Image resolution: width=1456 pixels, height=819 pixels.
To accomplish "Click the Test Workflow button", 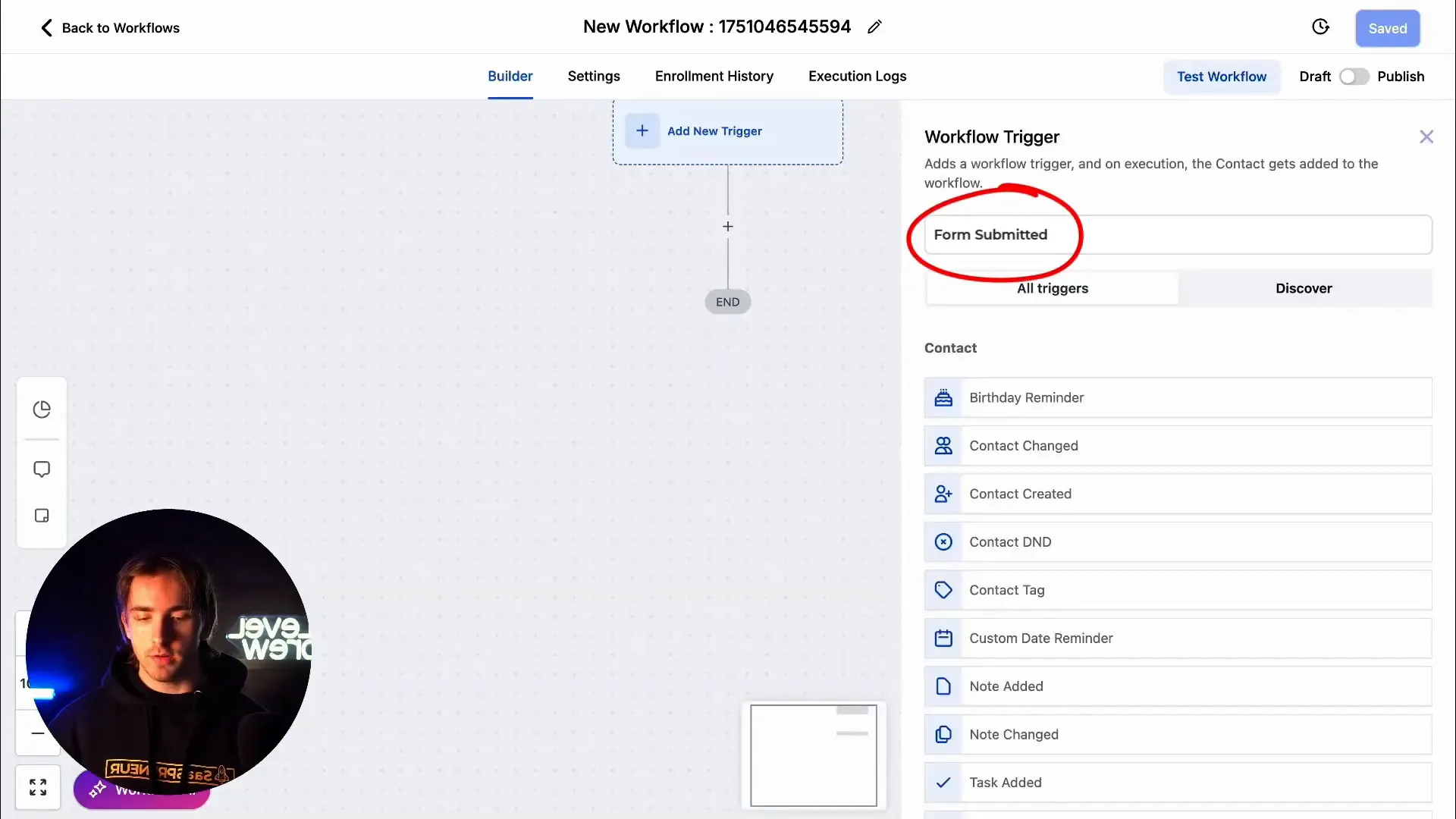I will click(1222, 77).
